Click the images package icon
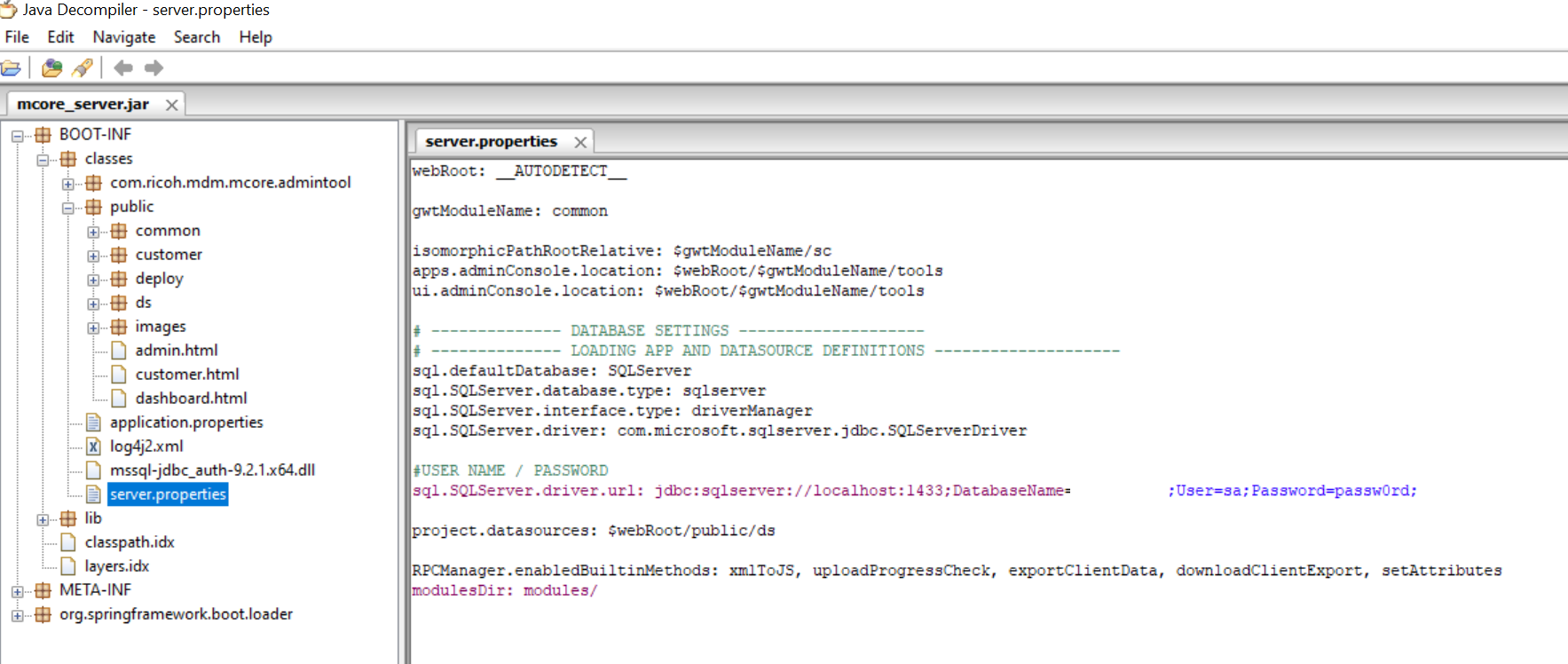 pos(119,327)
